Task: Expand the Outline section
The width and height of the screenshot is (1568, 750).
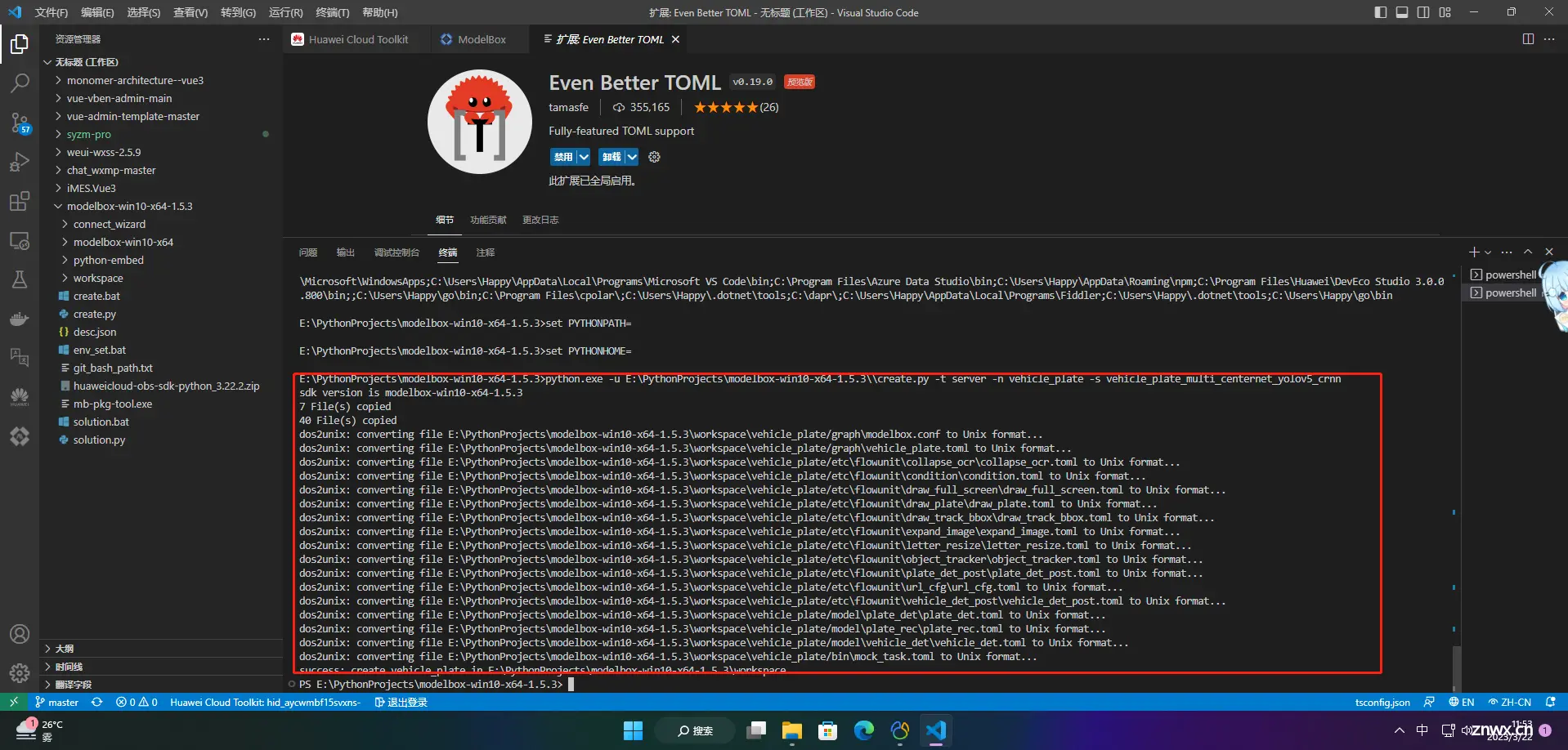Action: click(161, 649)
